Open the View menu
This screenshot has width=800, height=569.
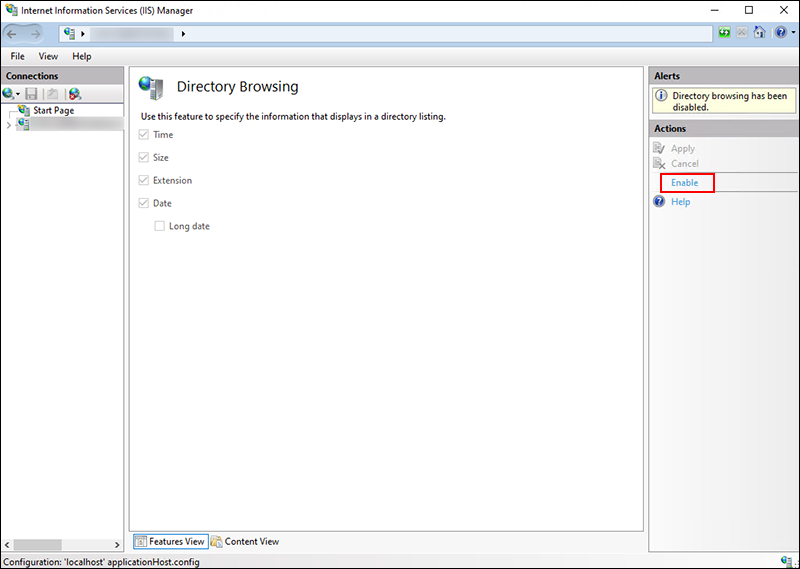pyautogui.click(x=48, y=56)
